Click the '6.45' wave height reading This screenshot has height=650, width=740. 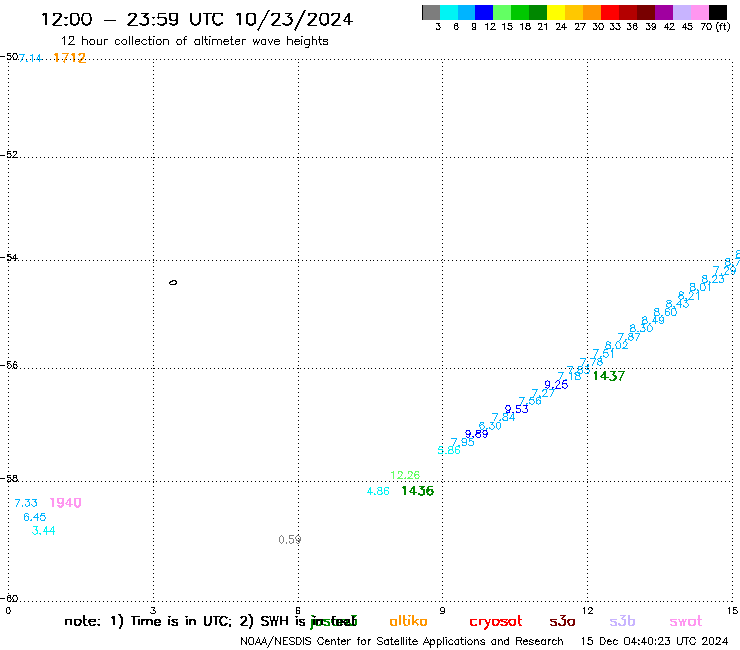[x=35, y=517]
